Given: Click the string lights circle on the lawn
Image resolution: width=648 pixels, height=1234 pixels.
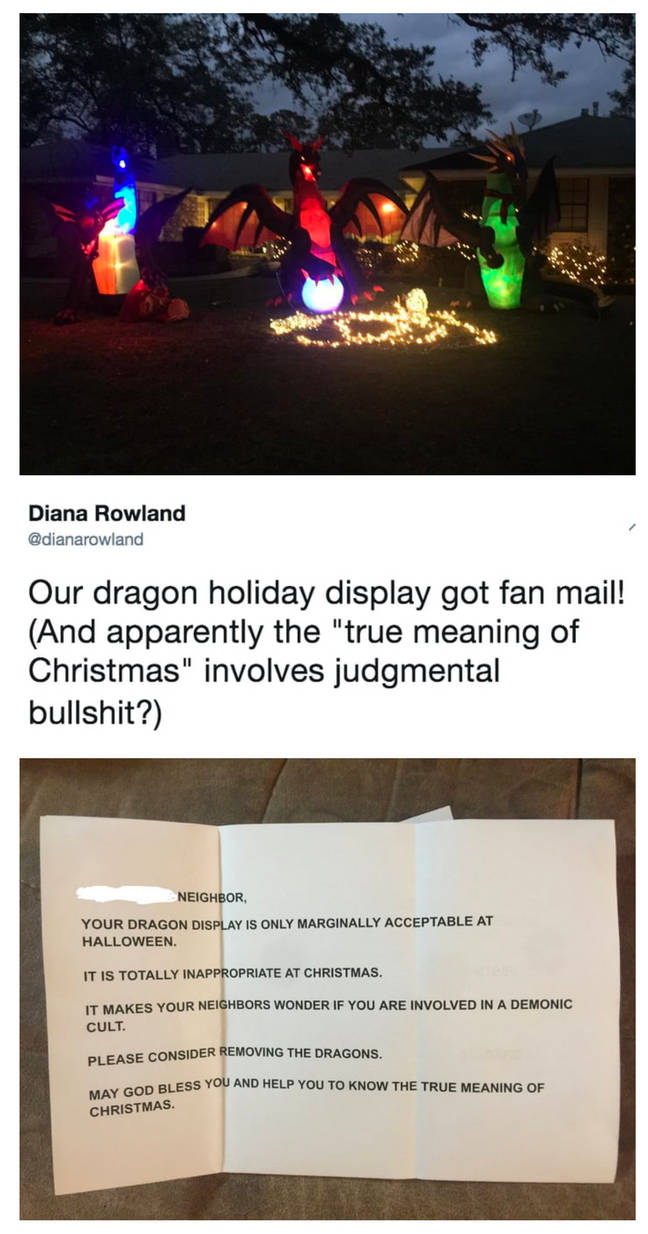Looking at the screenshot, I should (x=383, y=325).
